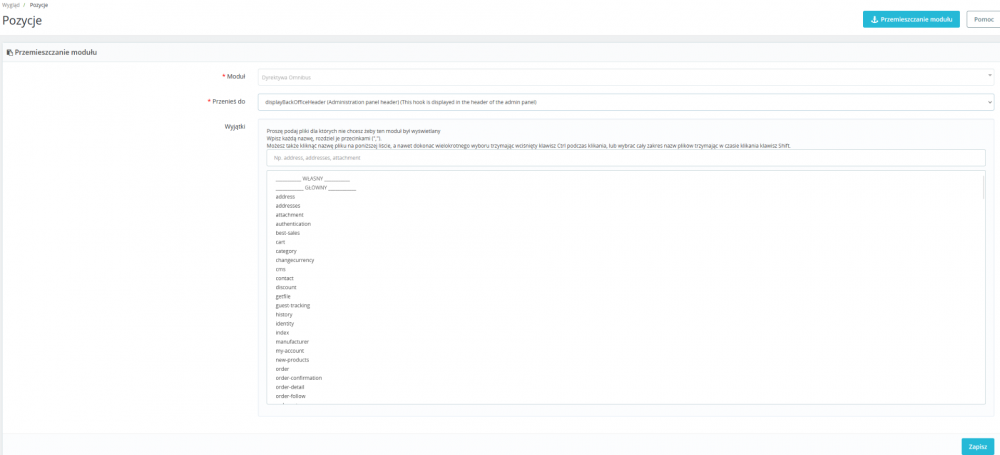Open the Pomoc help button
This screenshot has height=455, width=1000.
[983, 19]
